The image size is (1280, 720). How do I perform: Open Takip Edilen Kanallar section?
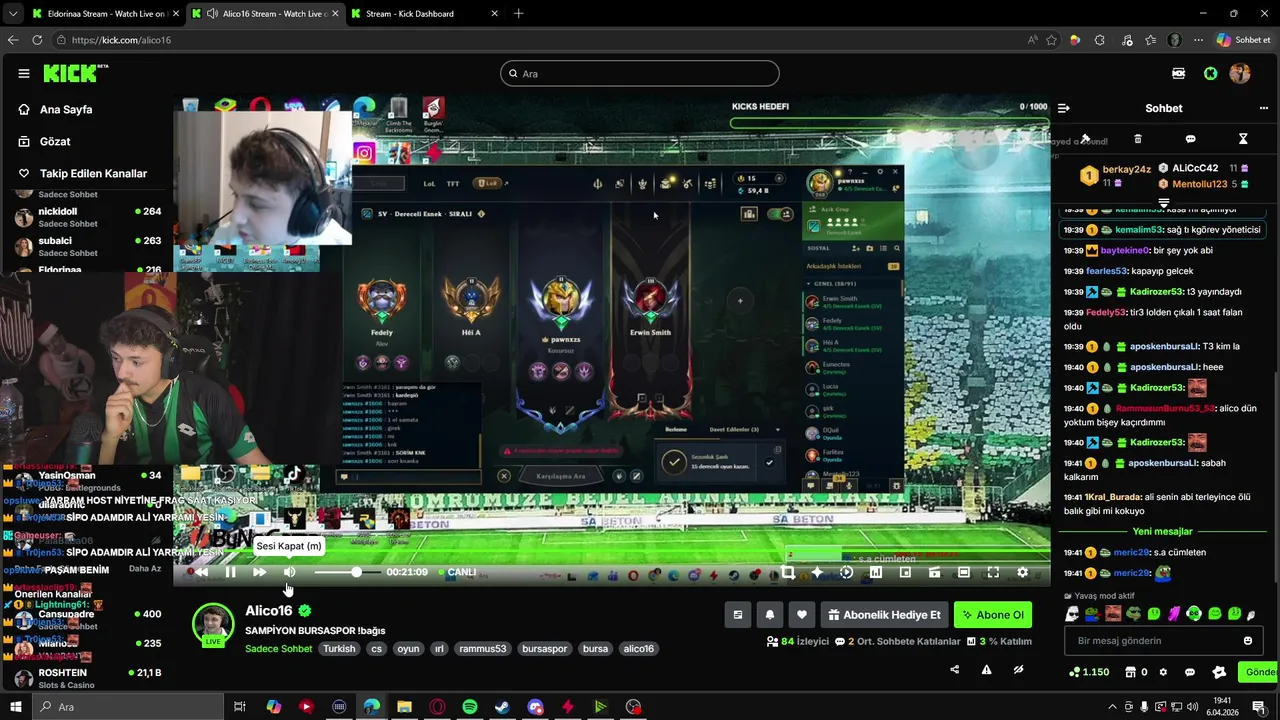pyautogui.click(x=93, y=173)
